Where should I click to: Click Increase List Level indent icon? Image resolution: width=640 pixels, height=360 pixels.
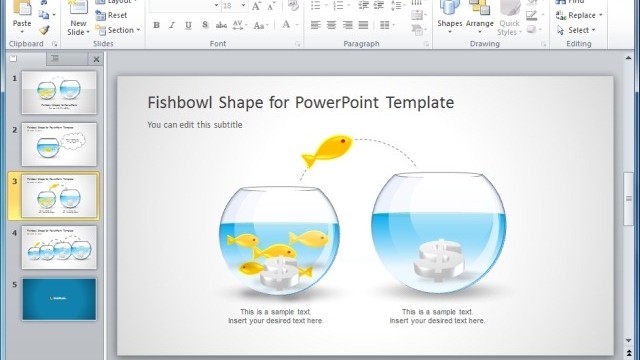click(x=379, y=5)
